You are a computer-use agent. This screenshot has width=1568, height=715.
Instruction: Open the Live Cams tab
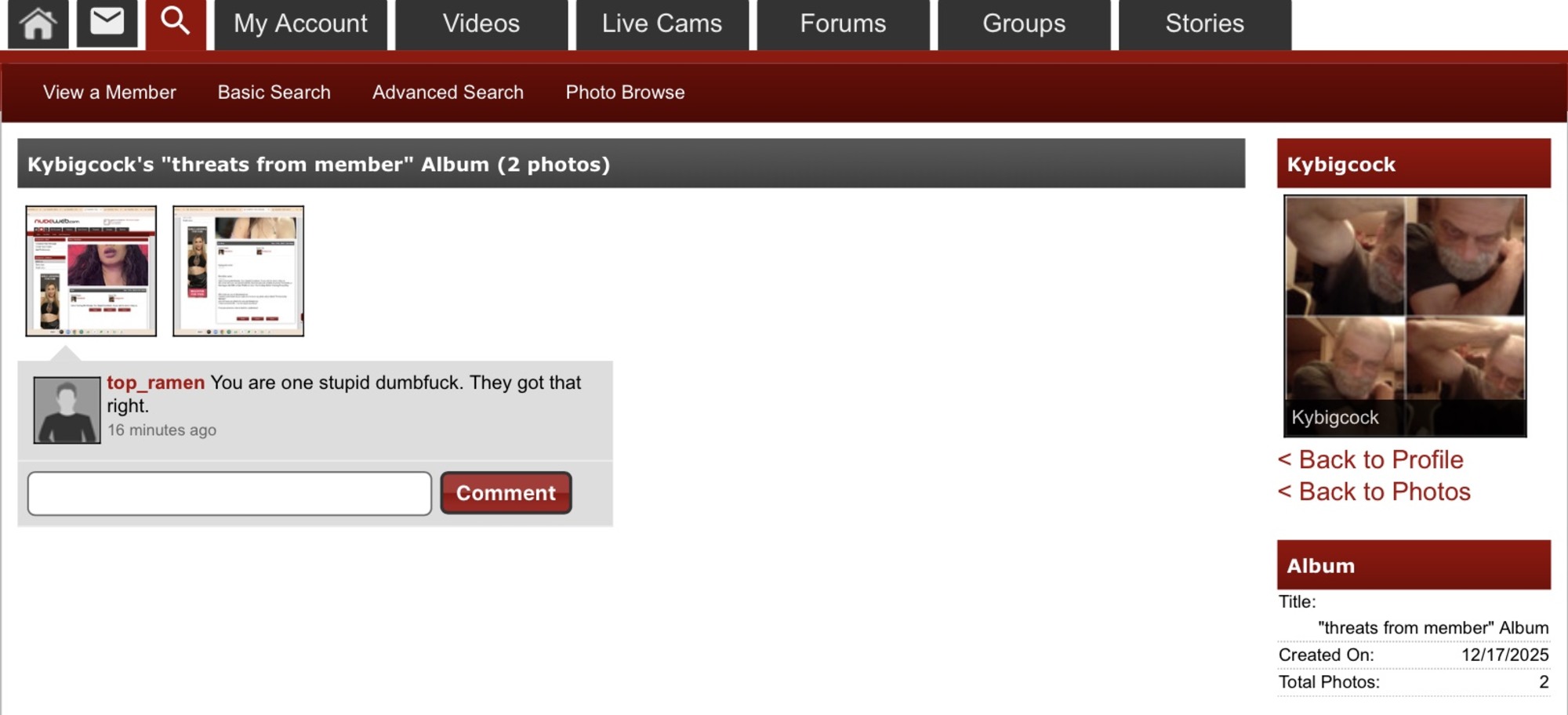click(662, 24)
